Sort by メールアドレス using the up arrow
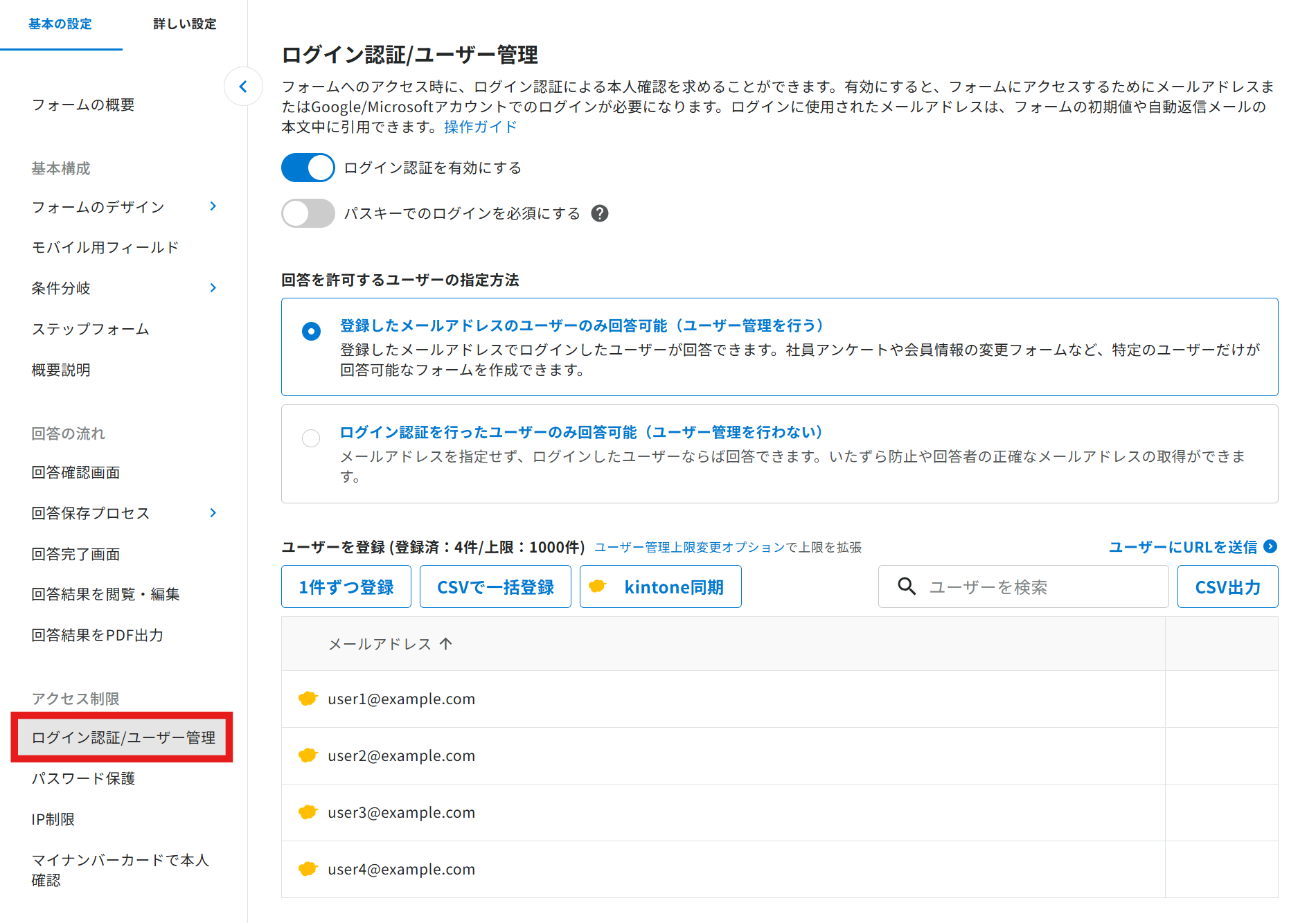Viewport: 1316px width, 923px height. click(446, 644)
